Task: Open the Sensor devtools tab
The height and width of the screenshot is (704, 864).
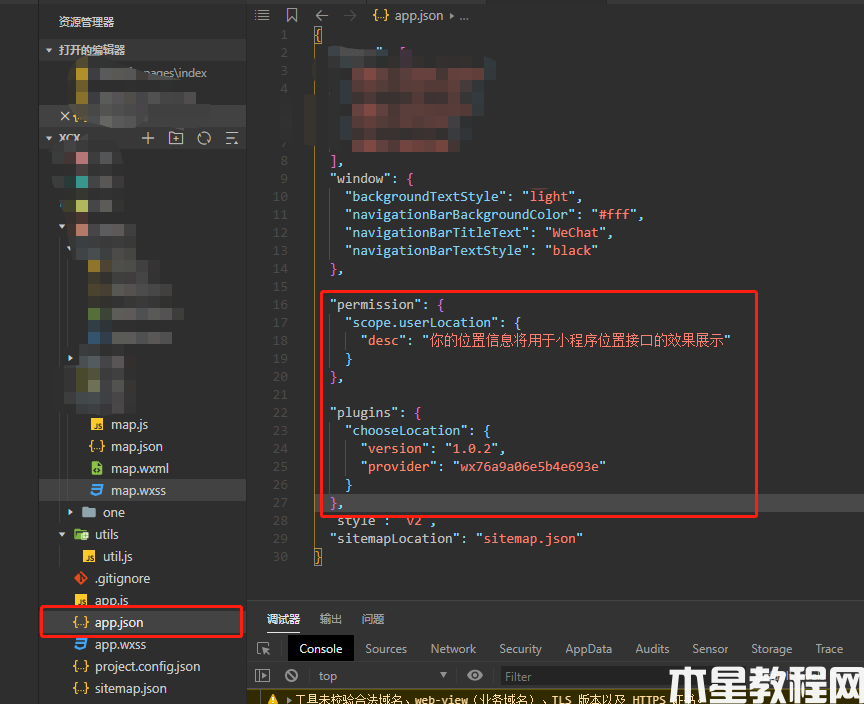Action: click(x=710, y=649)
